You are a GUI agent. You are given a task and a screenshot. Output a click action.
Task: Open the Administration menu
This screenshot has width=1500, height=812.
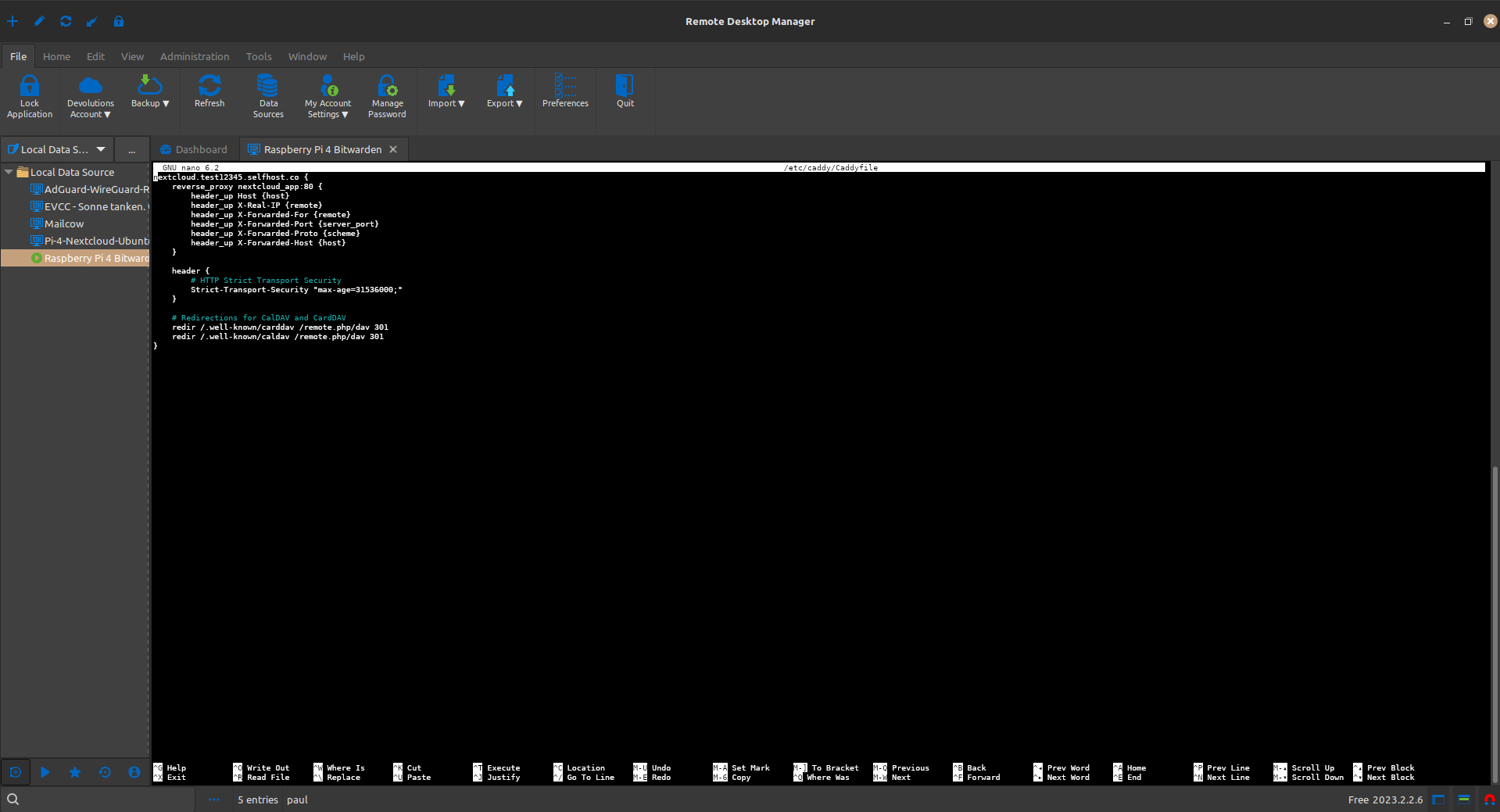tap(195, 56)
